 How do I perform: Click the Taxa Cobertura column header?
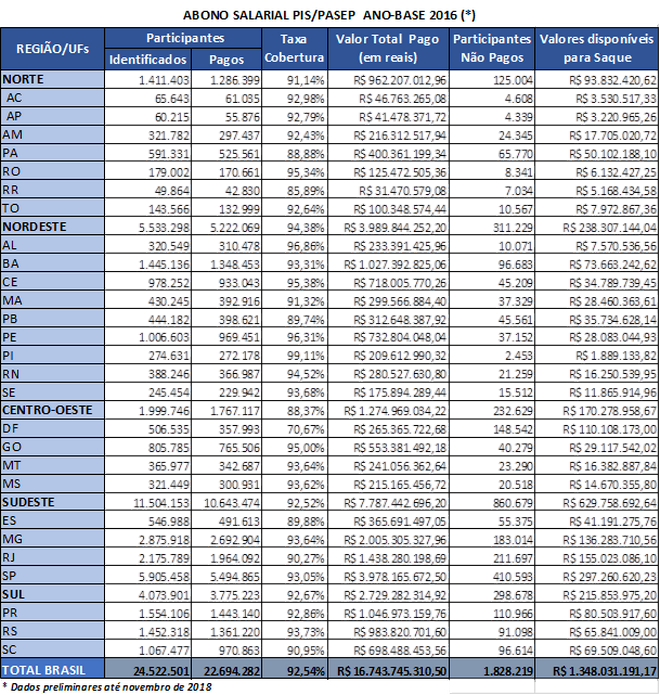[x=294, y=48]
